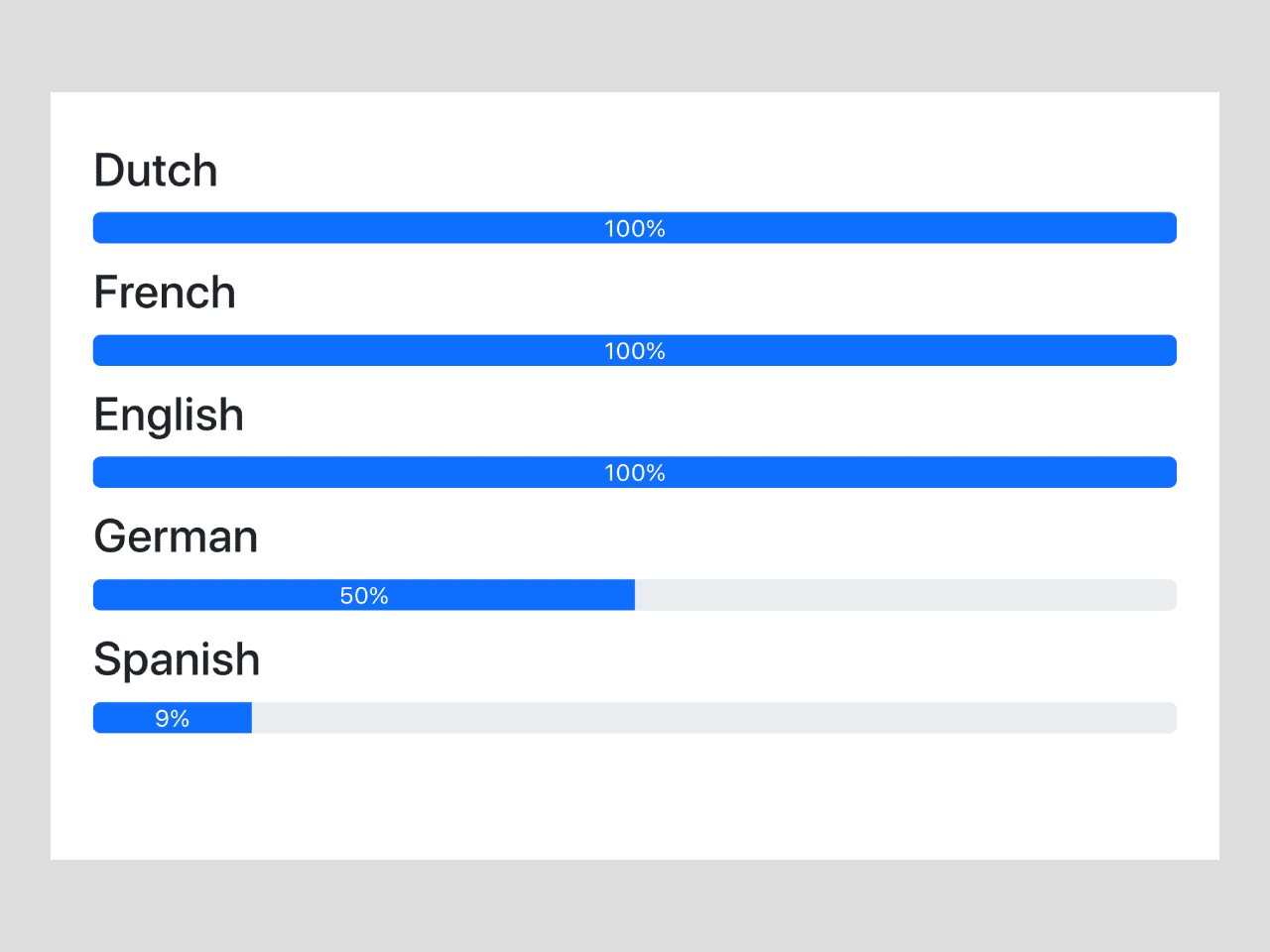This screenshot has height=952, width=1270.
Task: Click the Dutch language label
Action: click(x=155, y=170)
